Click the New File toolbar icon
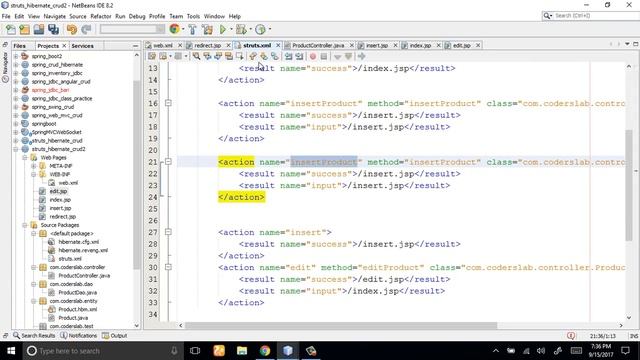 11,29
